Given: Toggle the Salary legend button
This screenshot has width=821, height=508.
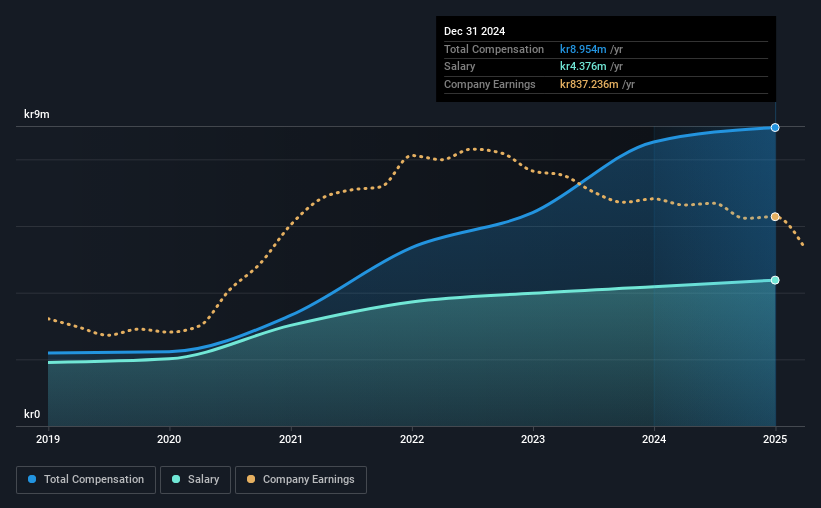Looking at the screenshot, I should 195,480.
